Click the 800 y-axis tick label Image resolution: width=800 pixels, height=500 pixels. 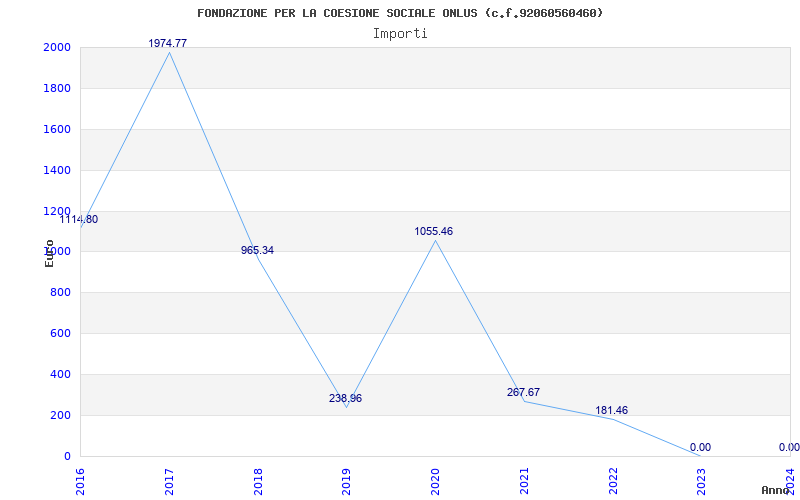point(60,293)
